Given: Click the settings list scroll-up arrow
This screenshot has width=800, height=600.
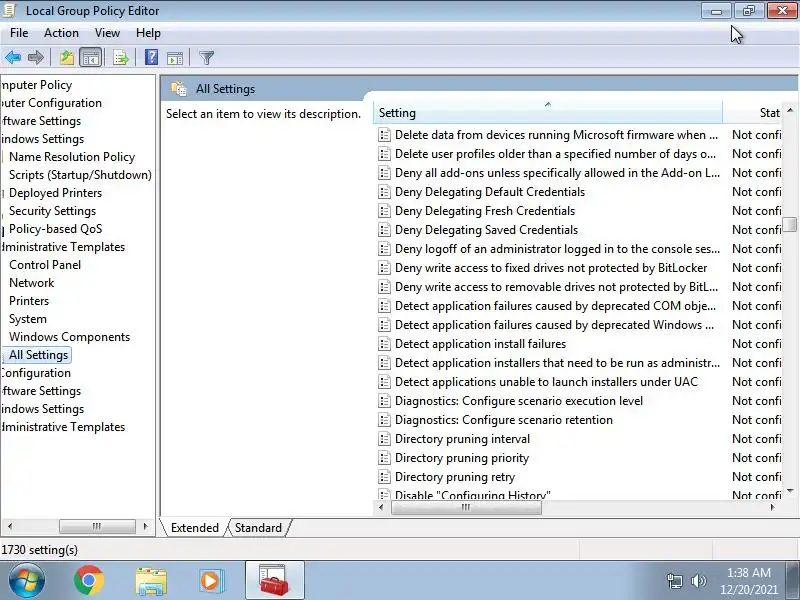Looking at the screenshot, I should pos(790,110).
